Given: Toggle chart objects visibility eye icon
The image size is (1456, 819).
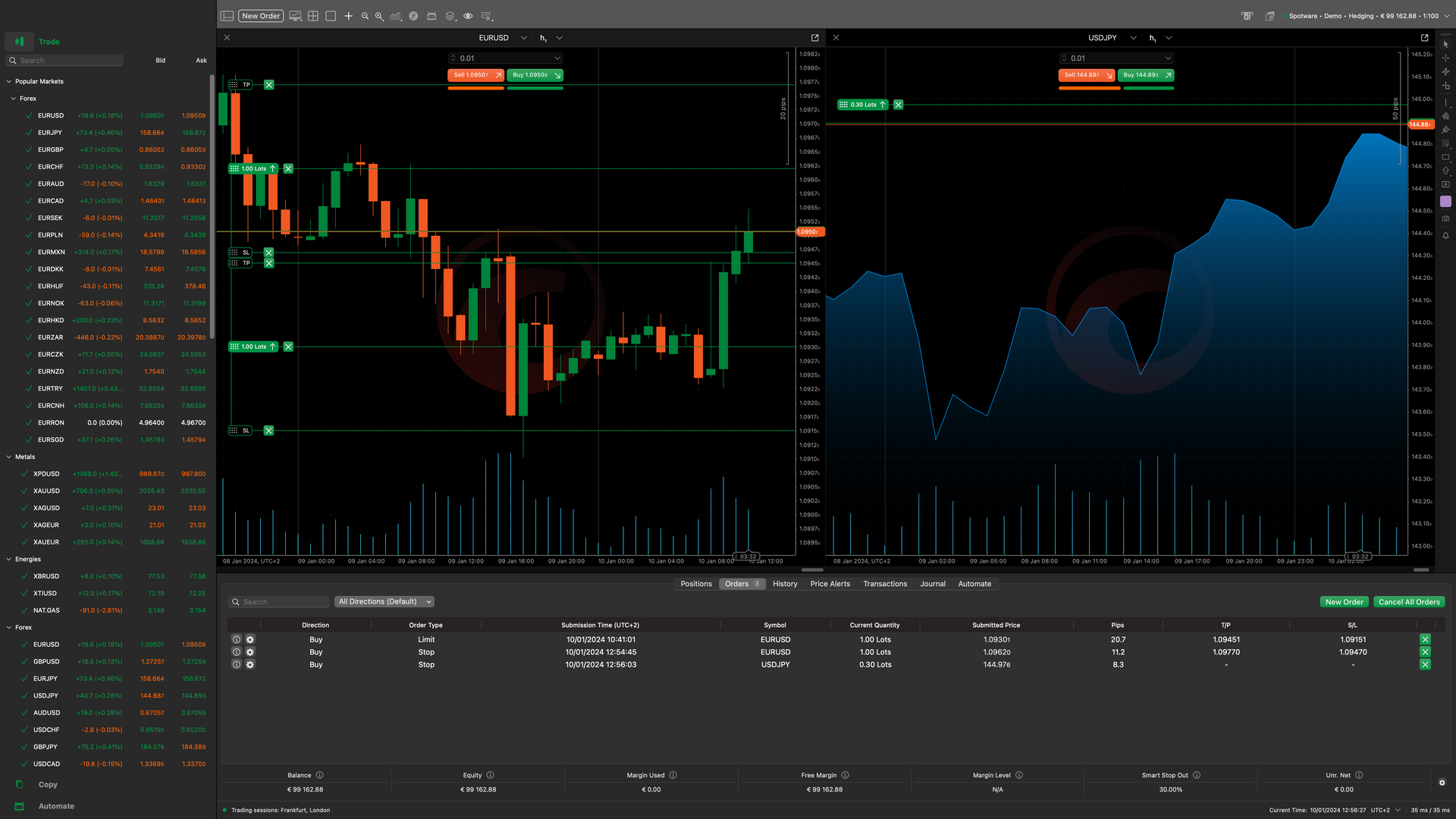Looking at the screenshot, I should (x=468, y=16).
